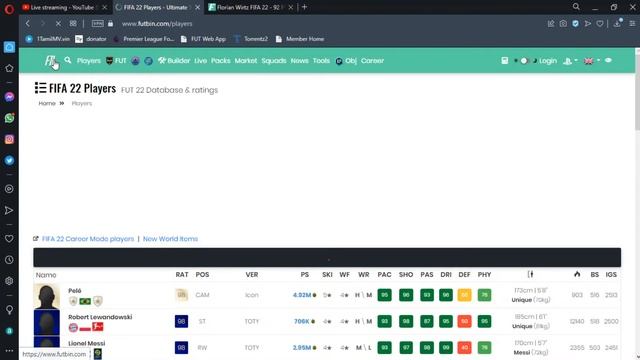Screen dimensions: 640x360
Task: Open the Speed Dial grid icon
Action: pos(73,24)
